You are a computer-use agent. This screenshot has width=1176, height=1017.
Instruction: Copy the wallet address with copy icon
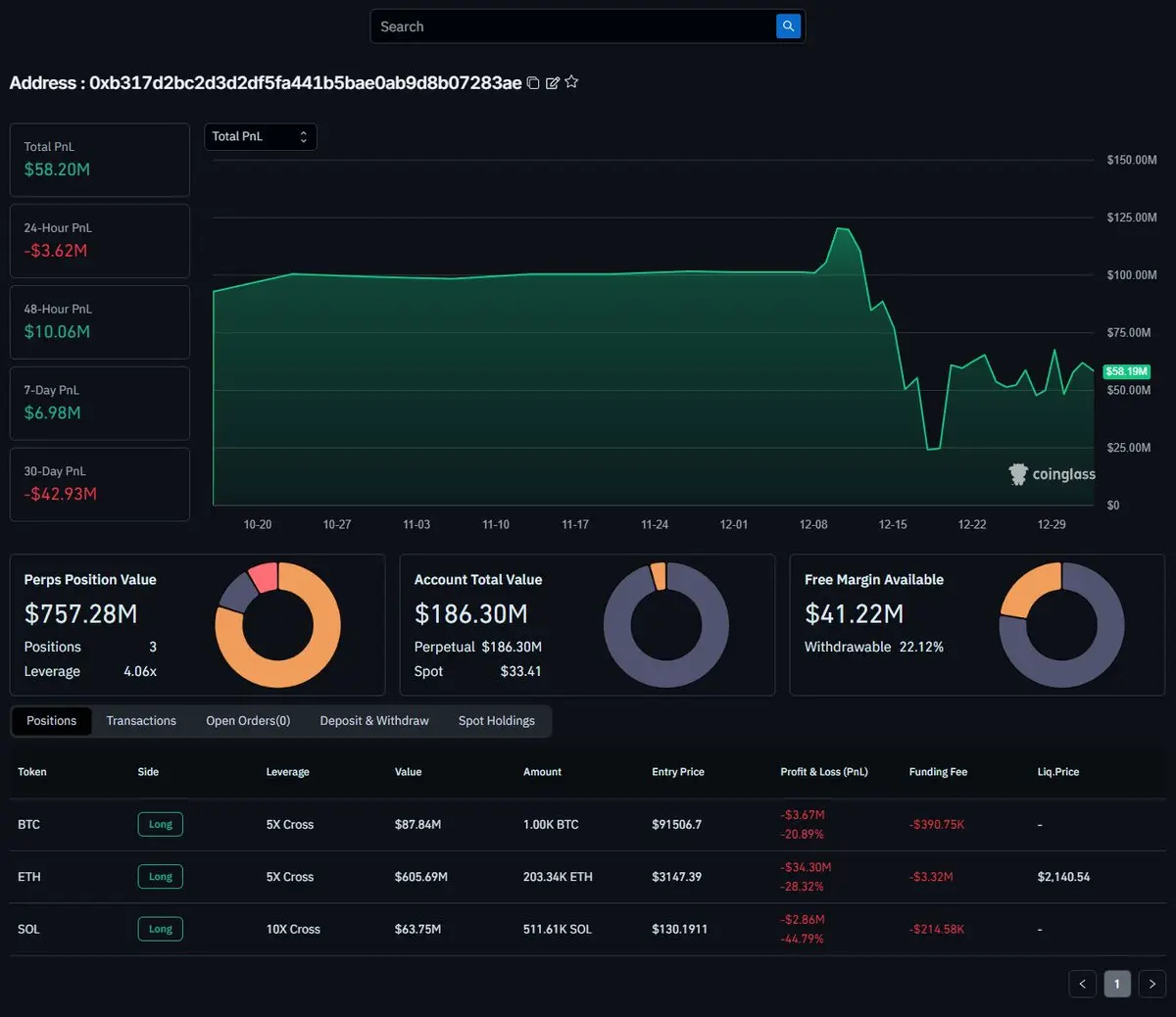[533, 83]
